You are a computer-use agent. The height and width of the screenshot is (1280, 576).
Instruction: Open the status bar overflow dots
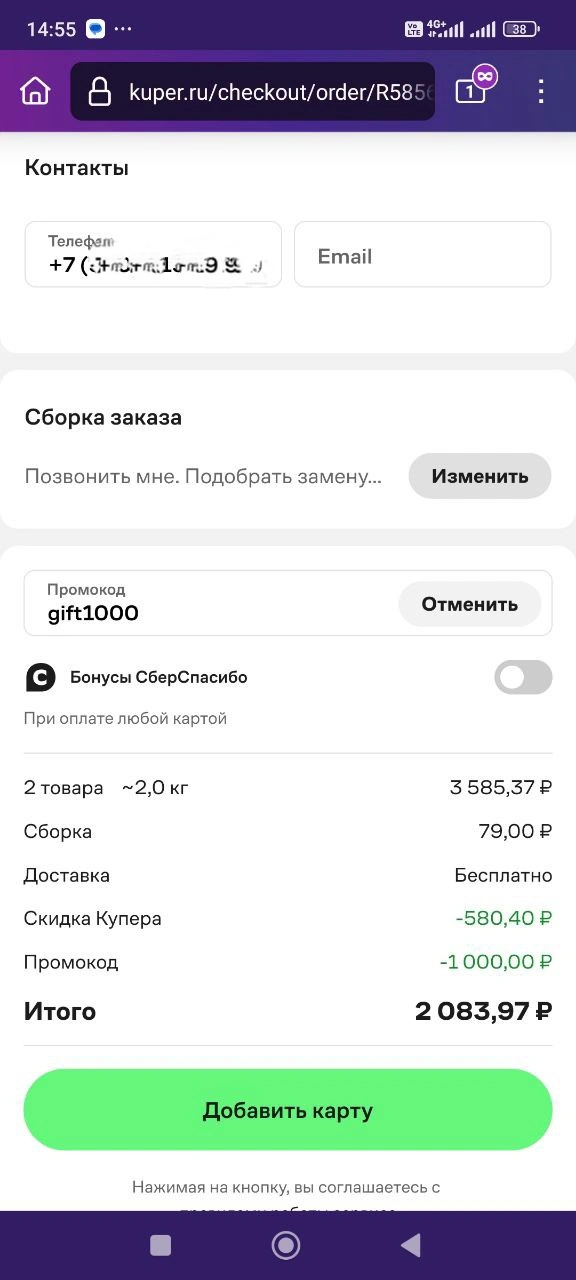[x=123, y=29]
